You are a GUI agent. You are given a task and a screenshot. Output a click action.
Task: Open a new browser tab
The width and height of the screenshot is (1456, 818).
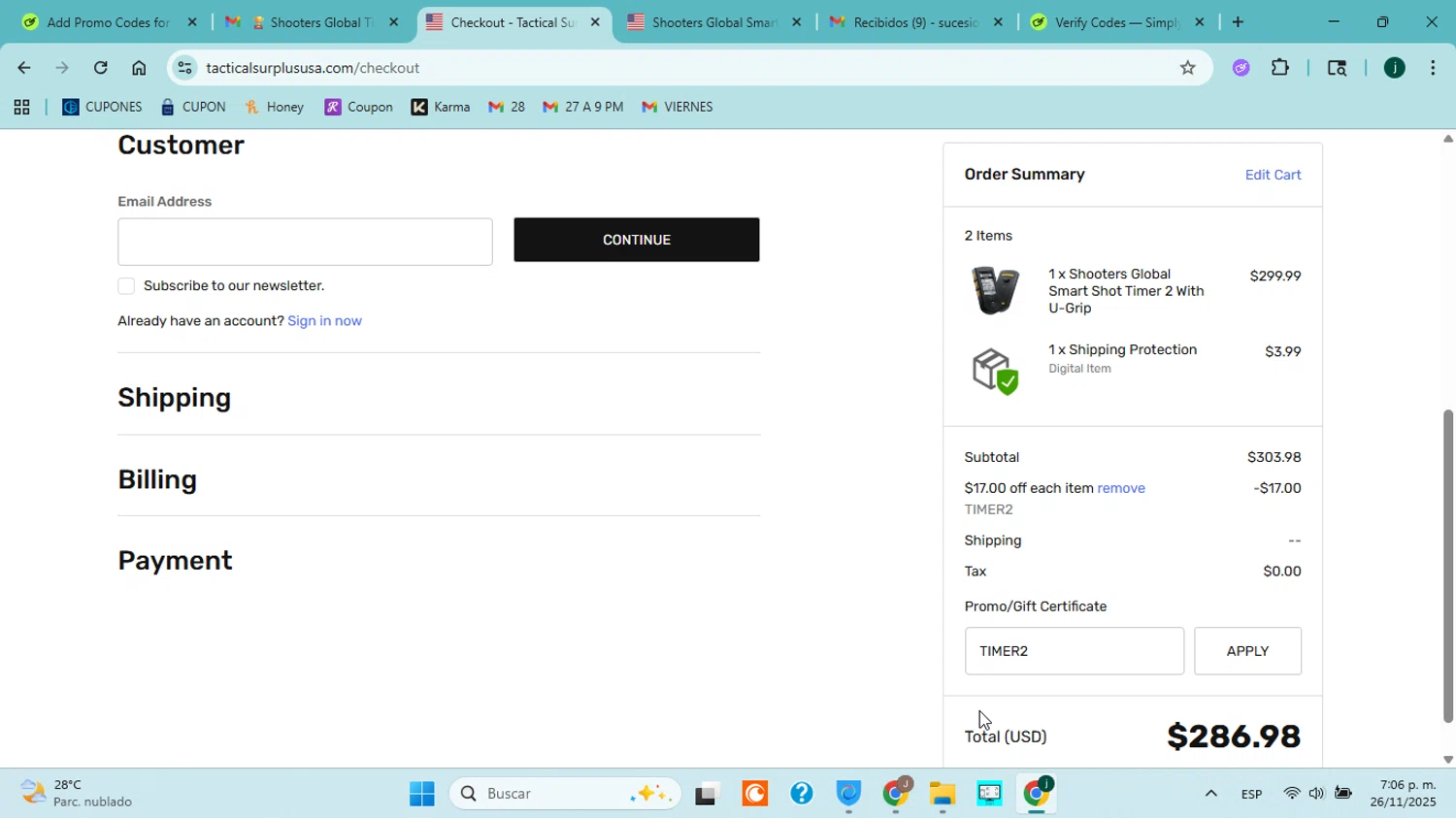pyautogui.click(x=1237, y=22)
